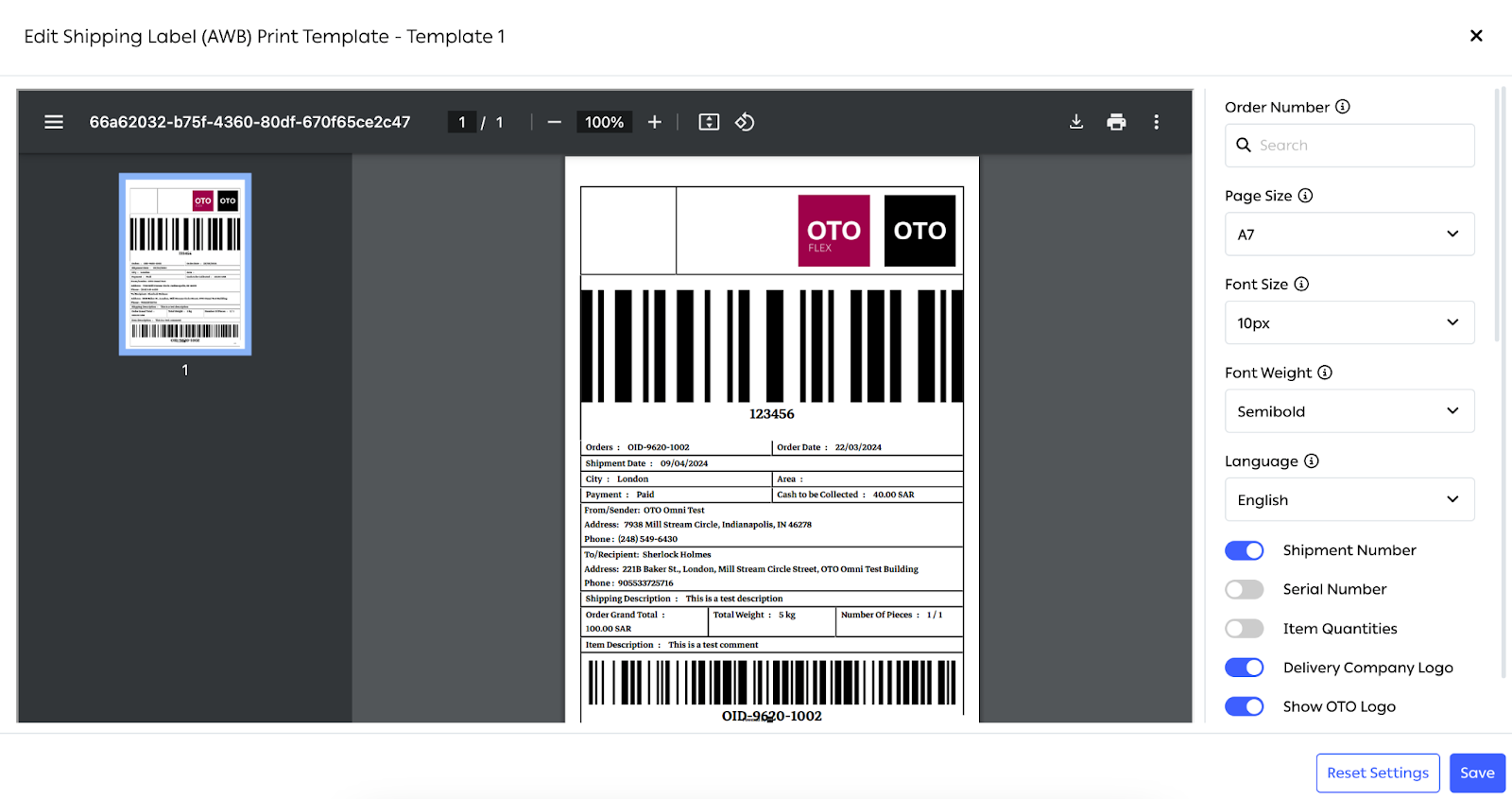Viewport: 1512px width, 799px height.
Task: Save the template settings
Action: 1477,773
